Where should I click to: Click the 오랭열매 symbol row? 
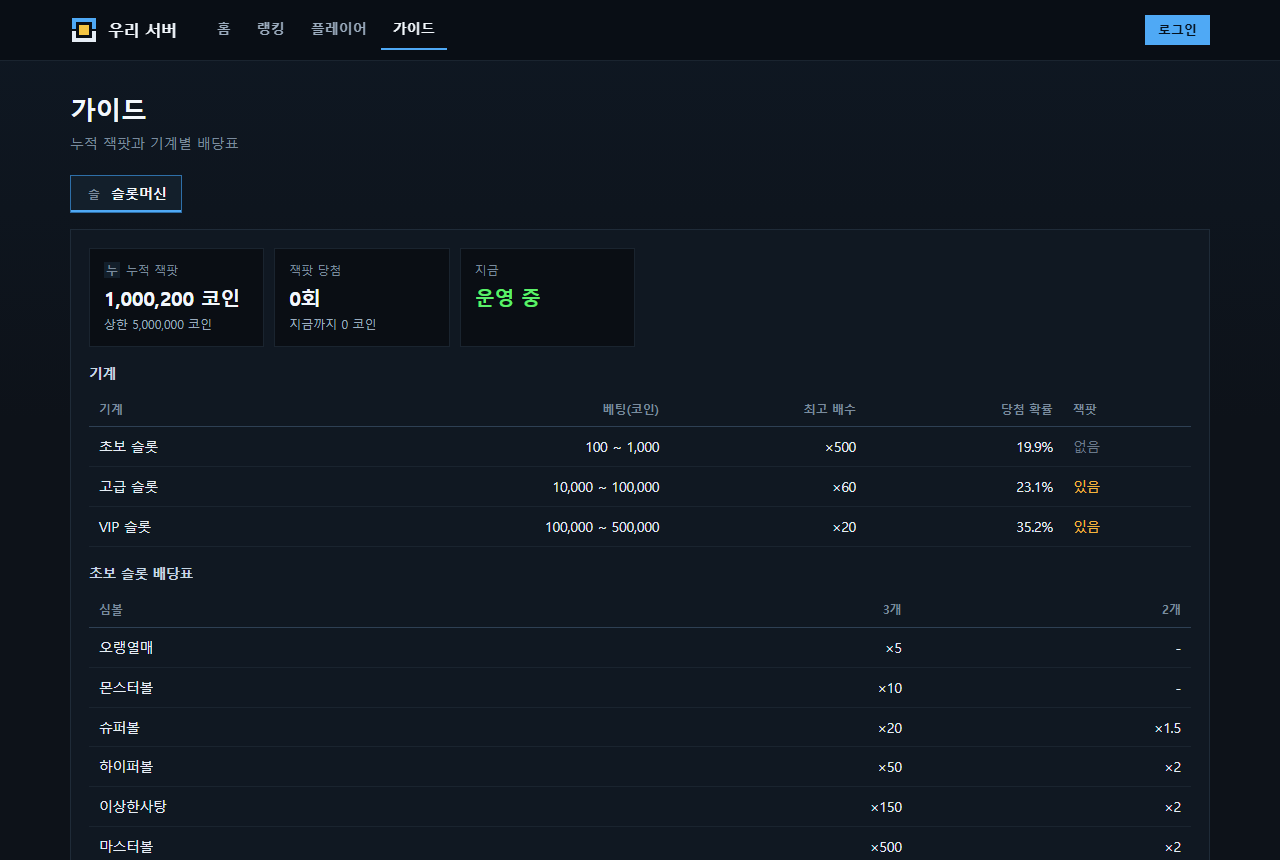640,648
